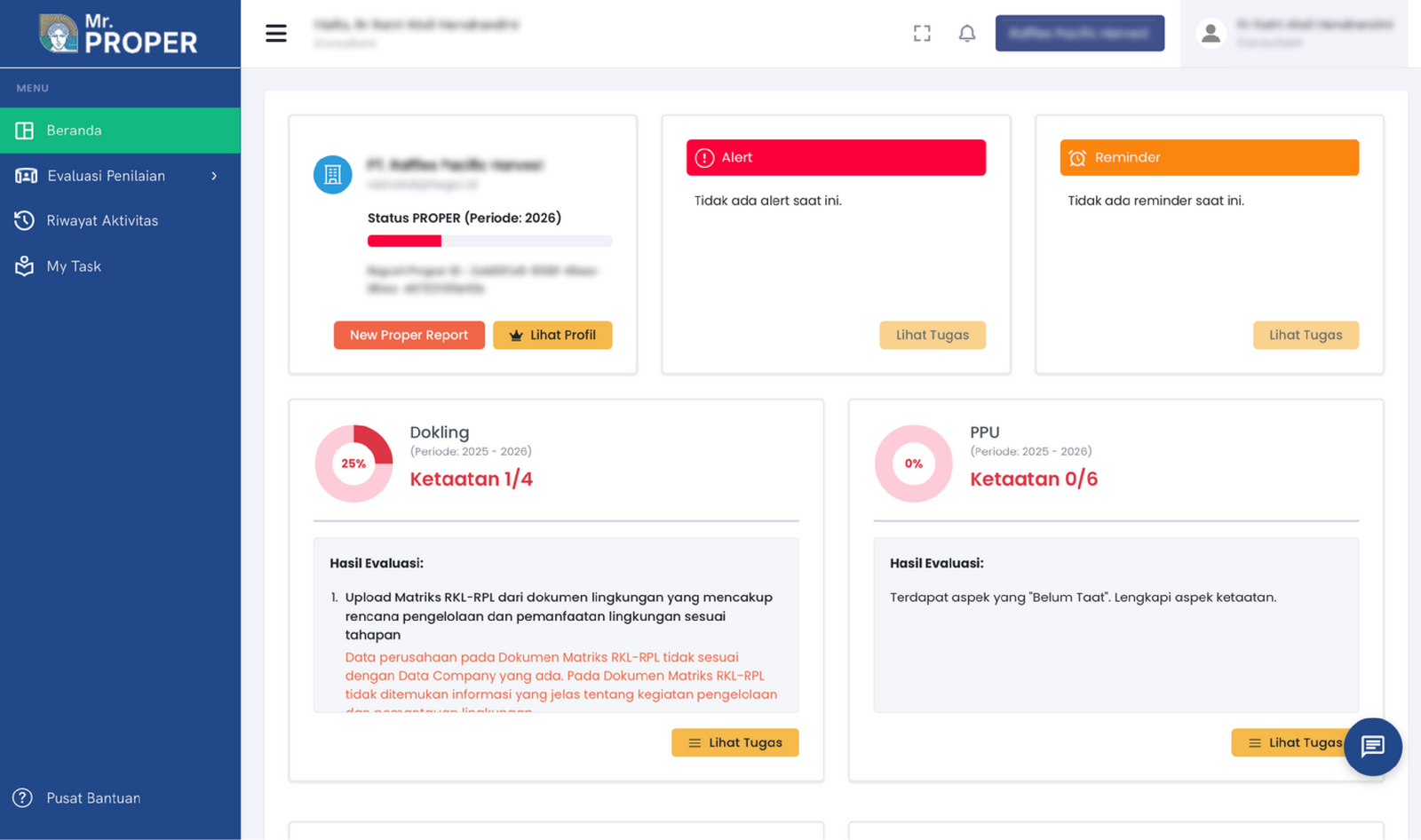Image resolution: width=1421 pixels, height=840 pixels.
Task: Click the user avatar icon
Action: pyautogui.click(x=1210, y=34)
